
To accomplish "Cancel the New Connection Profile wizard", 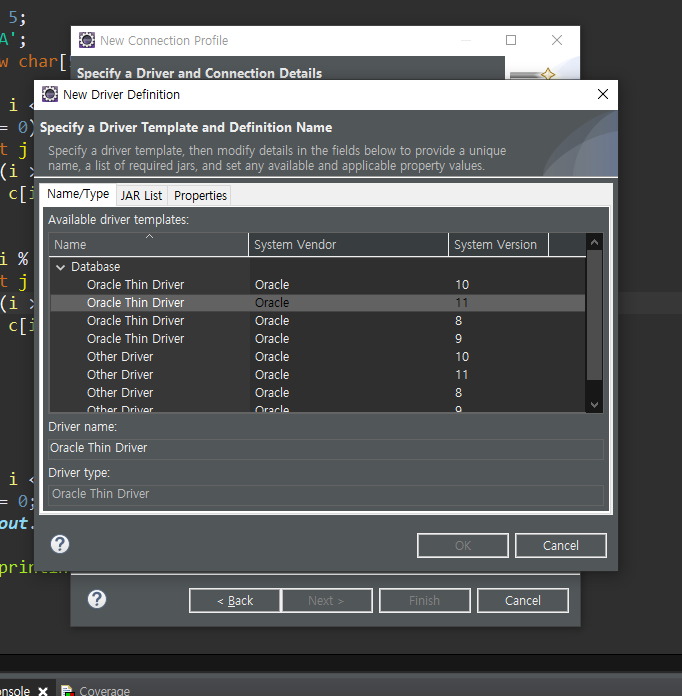I will tap(523, 601).
